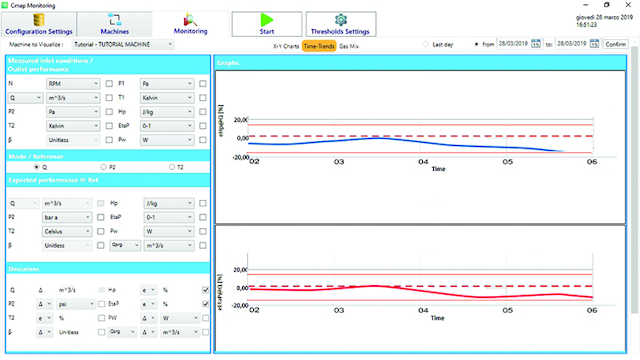Click the Confirm button
The width and height of the screenshot is (640, 360).
(616, 44)
